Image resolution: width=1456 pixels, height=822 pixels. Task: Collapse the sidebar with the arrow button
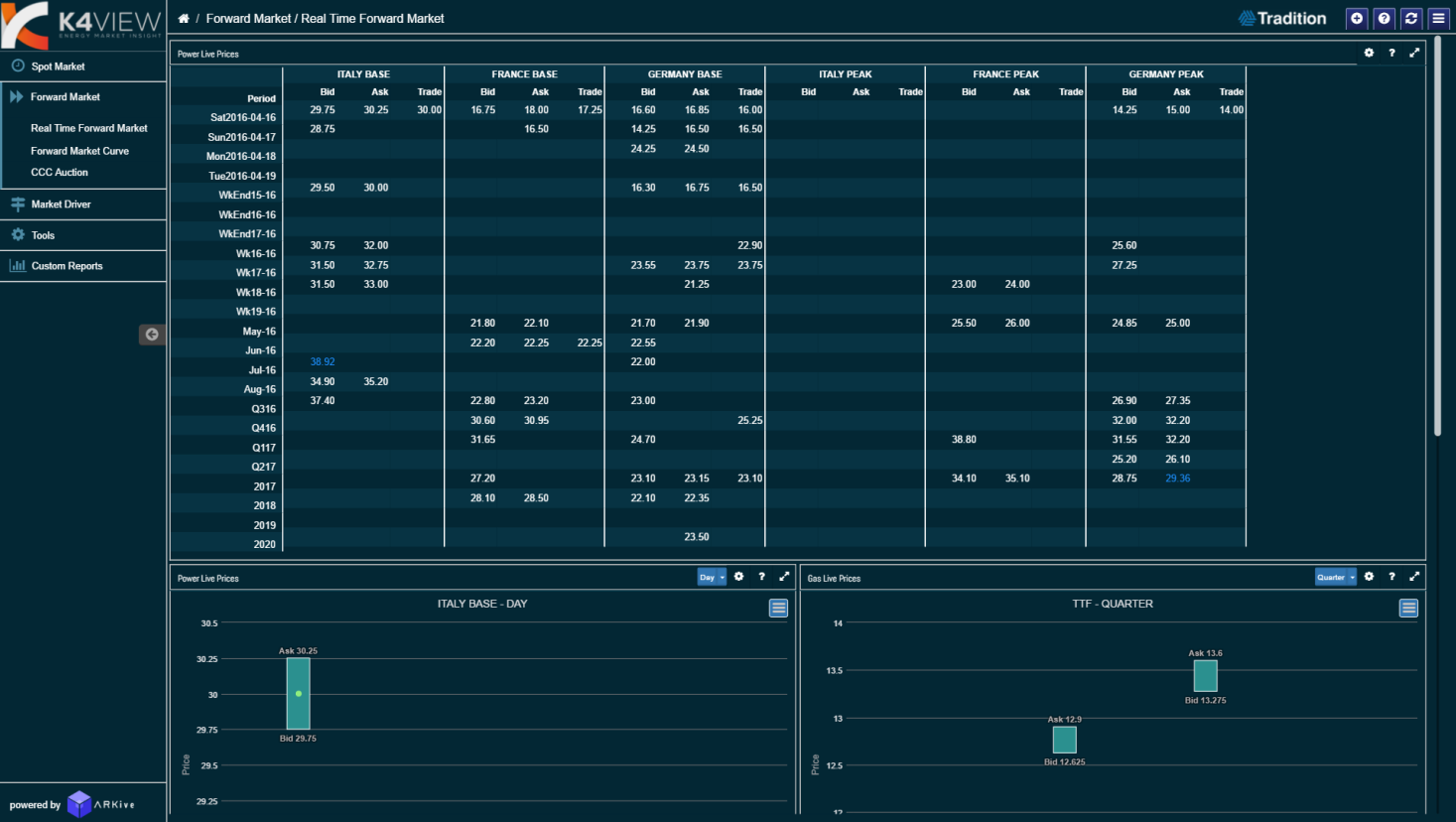coord(152,335)
